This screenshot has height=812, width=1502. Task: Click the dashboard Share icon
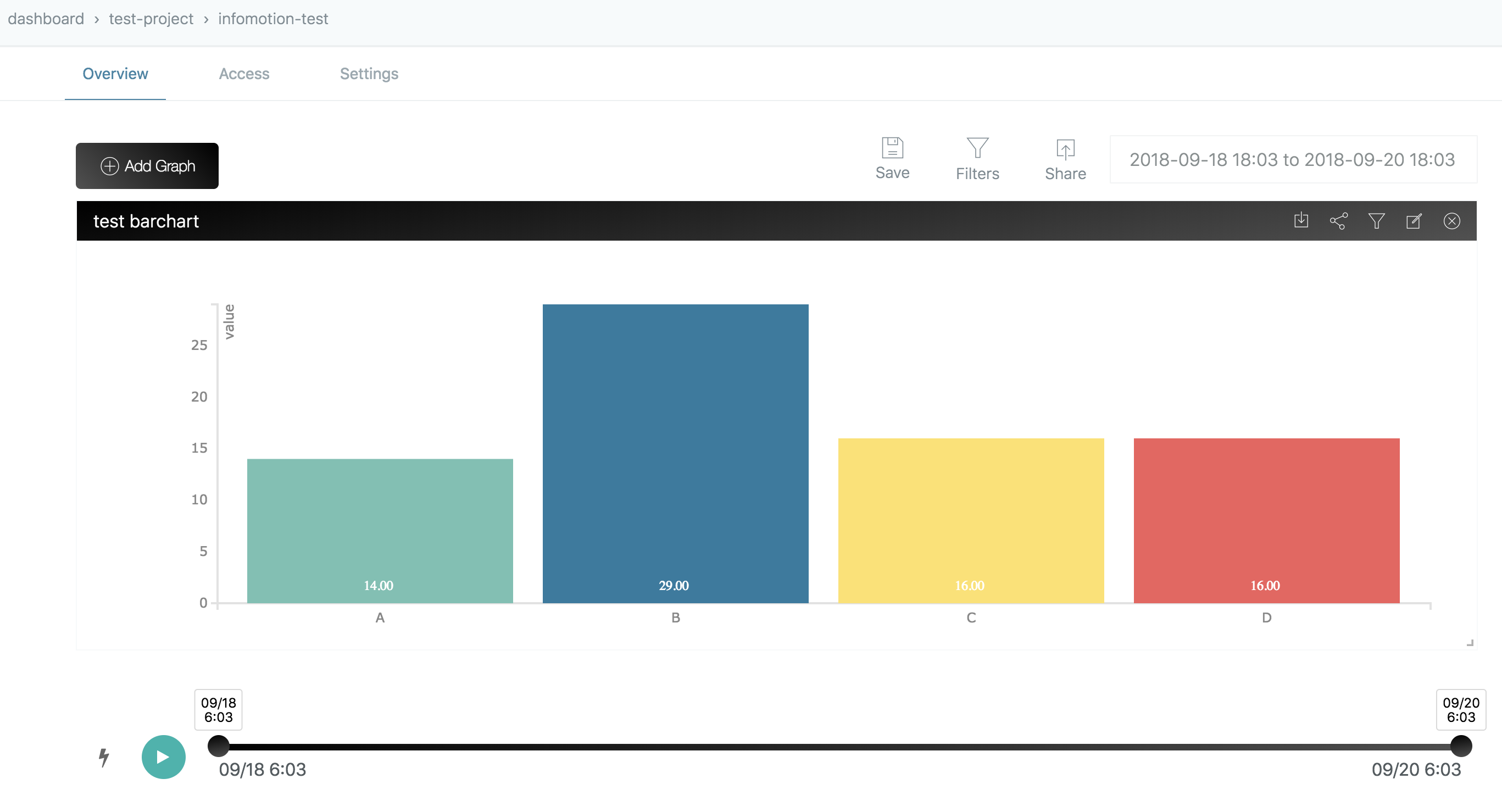coord(1065,151)
